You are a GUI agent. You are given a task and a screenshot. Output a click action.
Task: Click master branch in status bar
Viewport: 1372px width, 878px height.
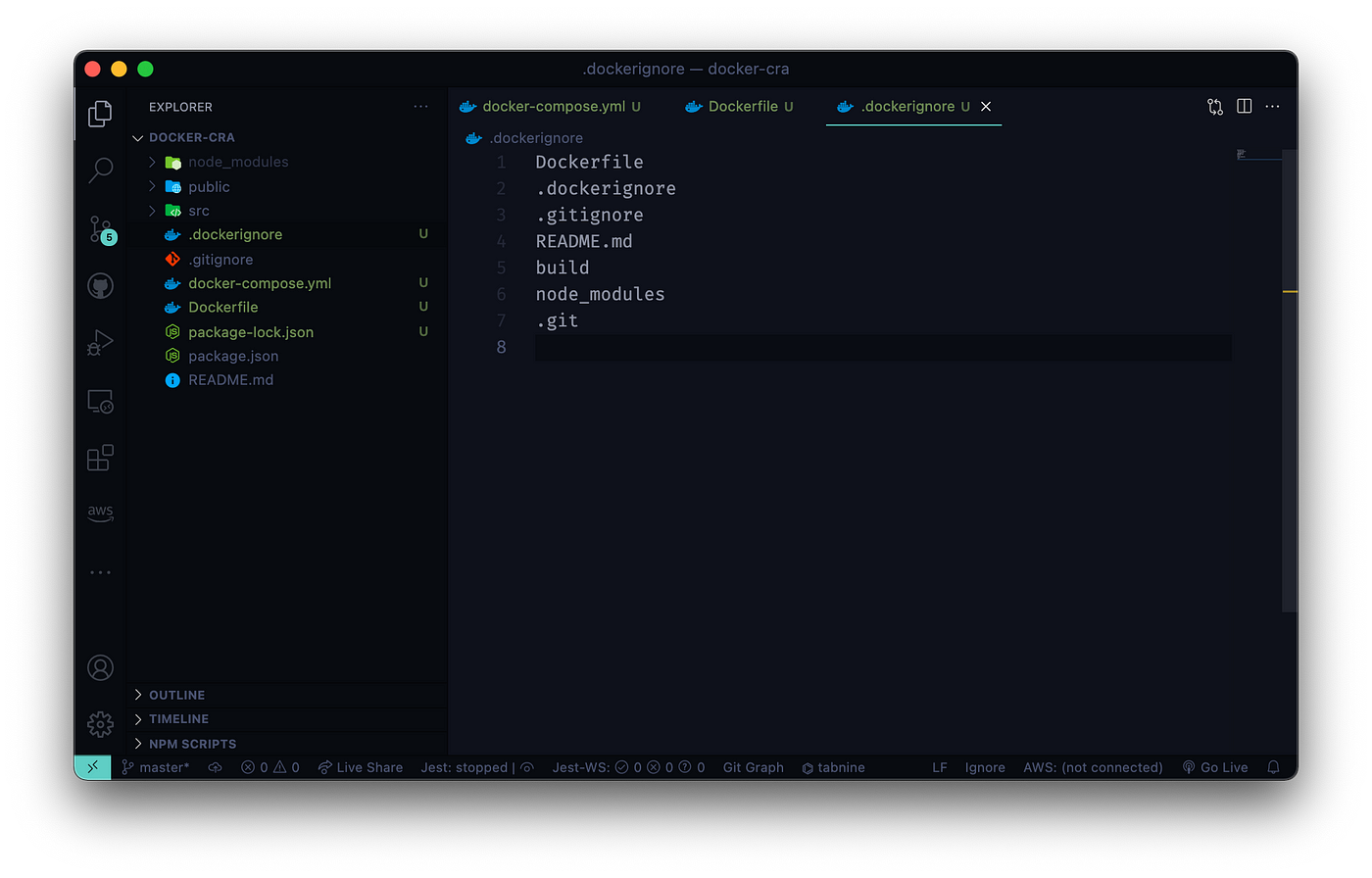pos(156,767)
